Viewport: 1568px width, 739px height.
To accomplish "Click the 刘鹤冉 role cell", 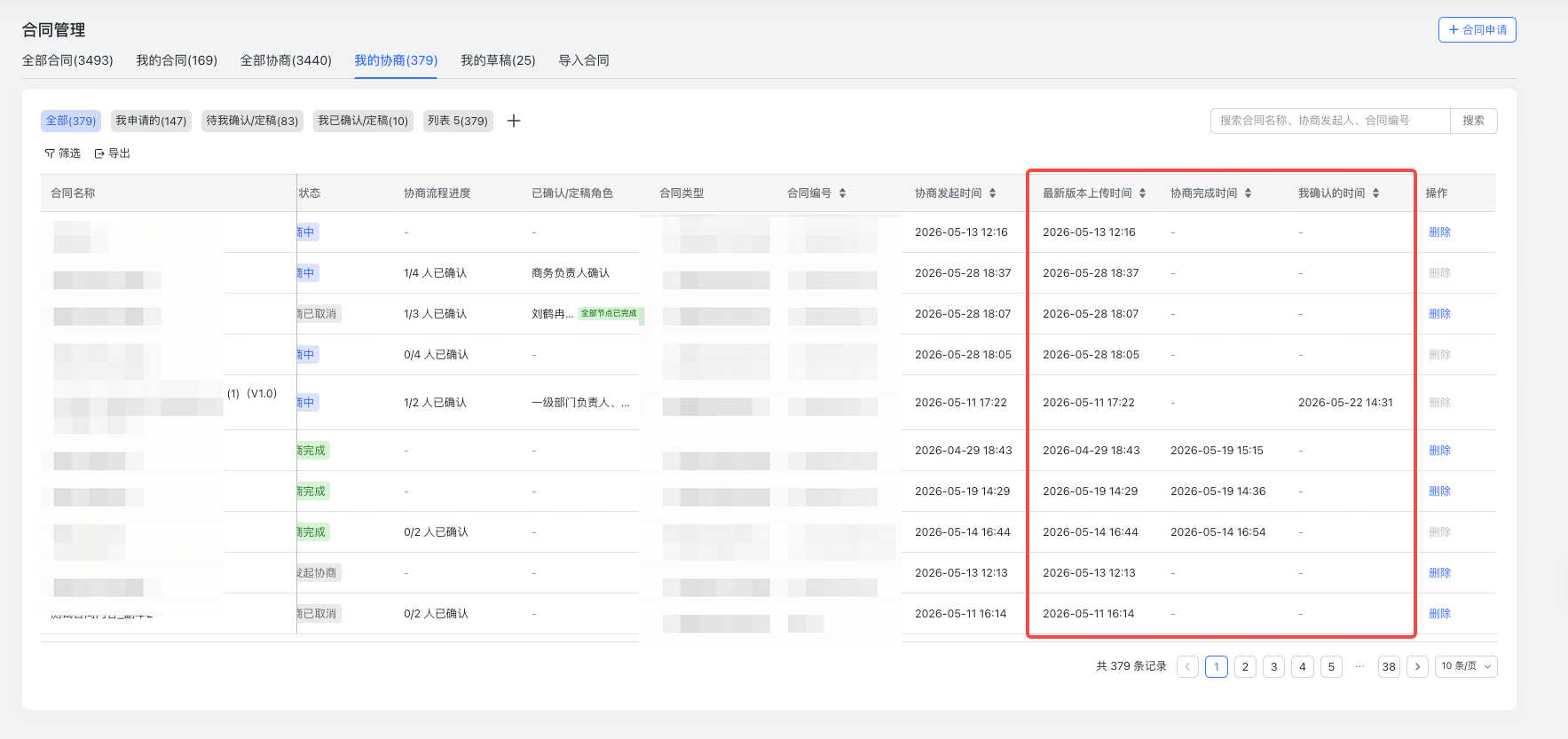I will [x=552, y=314].
